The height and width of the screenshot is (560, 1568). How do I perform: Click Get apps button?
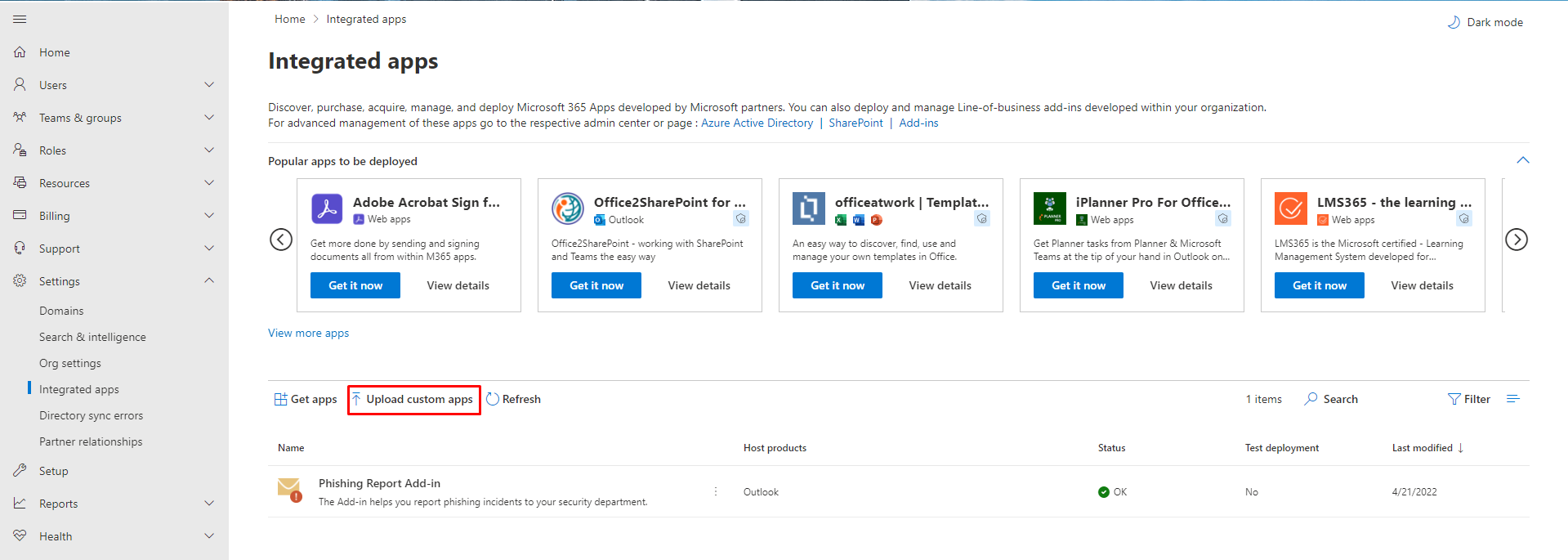[x=306, y=399]
